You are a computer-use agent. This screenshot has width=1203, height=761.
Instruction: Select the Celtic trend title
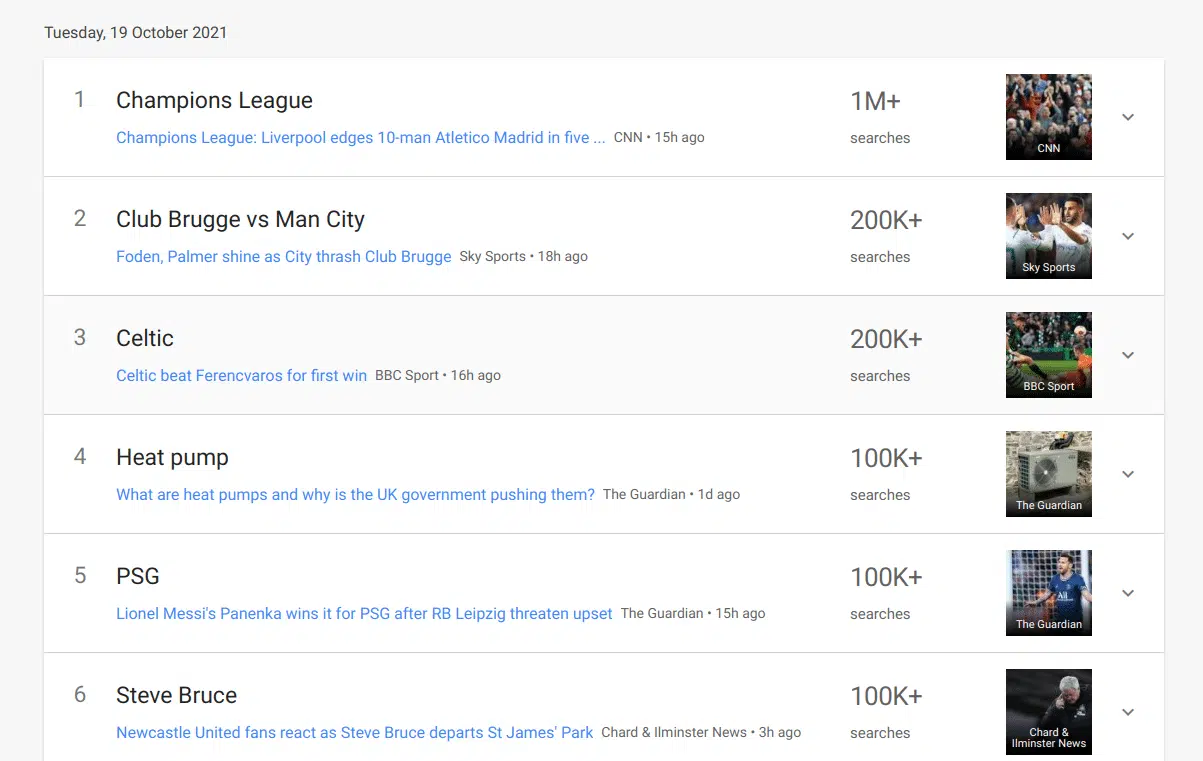(145, 338)
